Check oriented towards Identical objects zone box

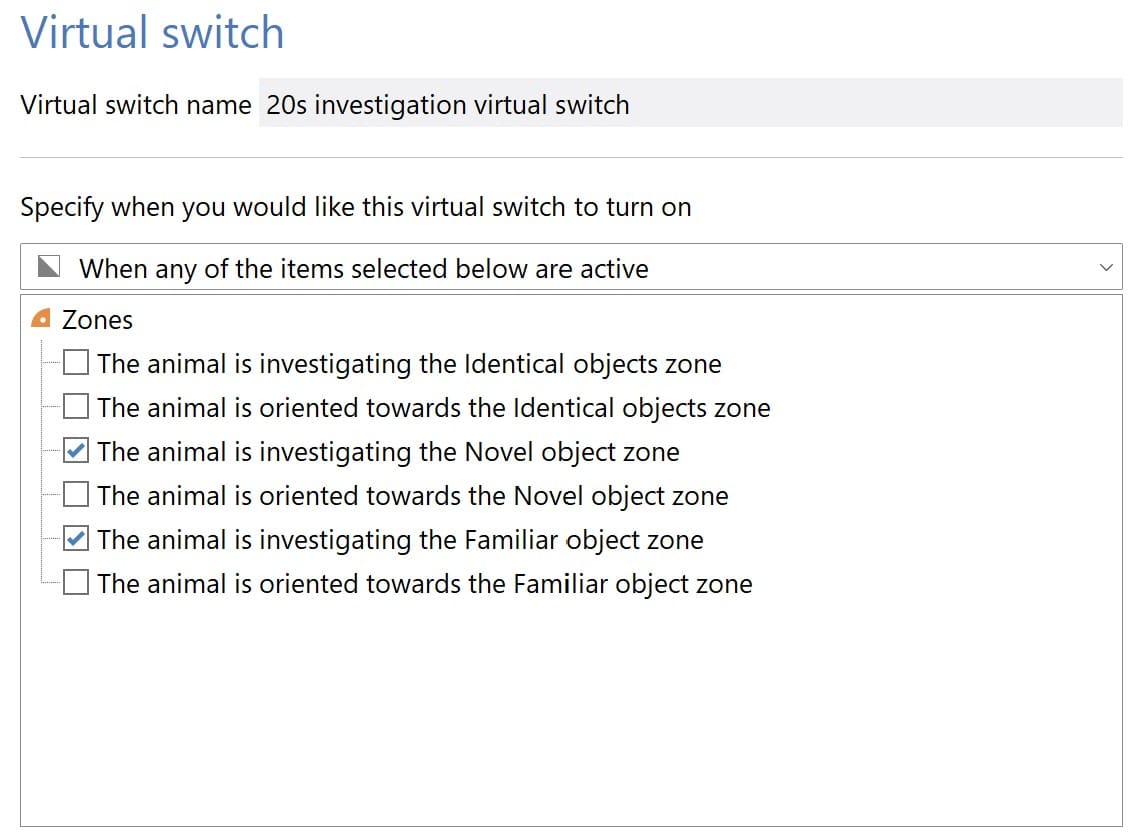[x=76, y=408]
